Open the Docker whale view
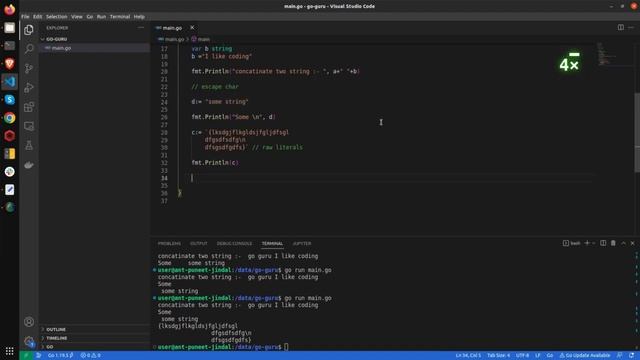Image resolution: width=640 pixels, height=360 pixels. point(29,165)
